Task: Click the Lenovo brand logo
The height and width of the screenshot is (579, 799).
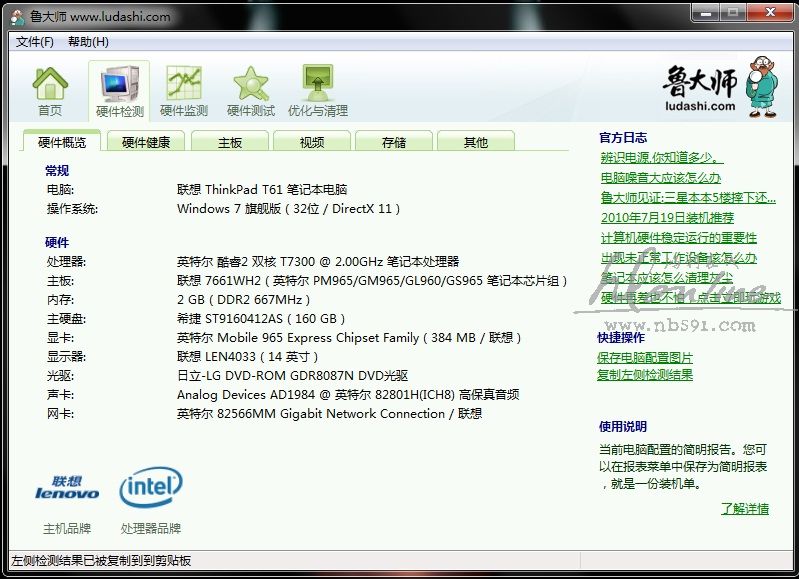Action: pyautogui.click(x=67, y=487)
